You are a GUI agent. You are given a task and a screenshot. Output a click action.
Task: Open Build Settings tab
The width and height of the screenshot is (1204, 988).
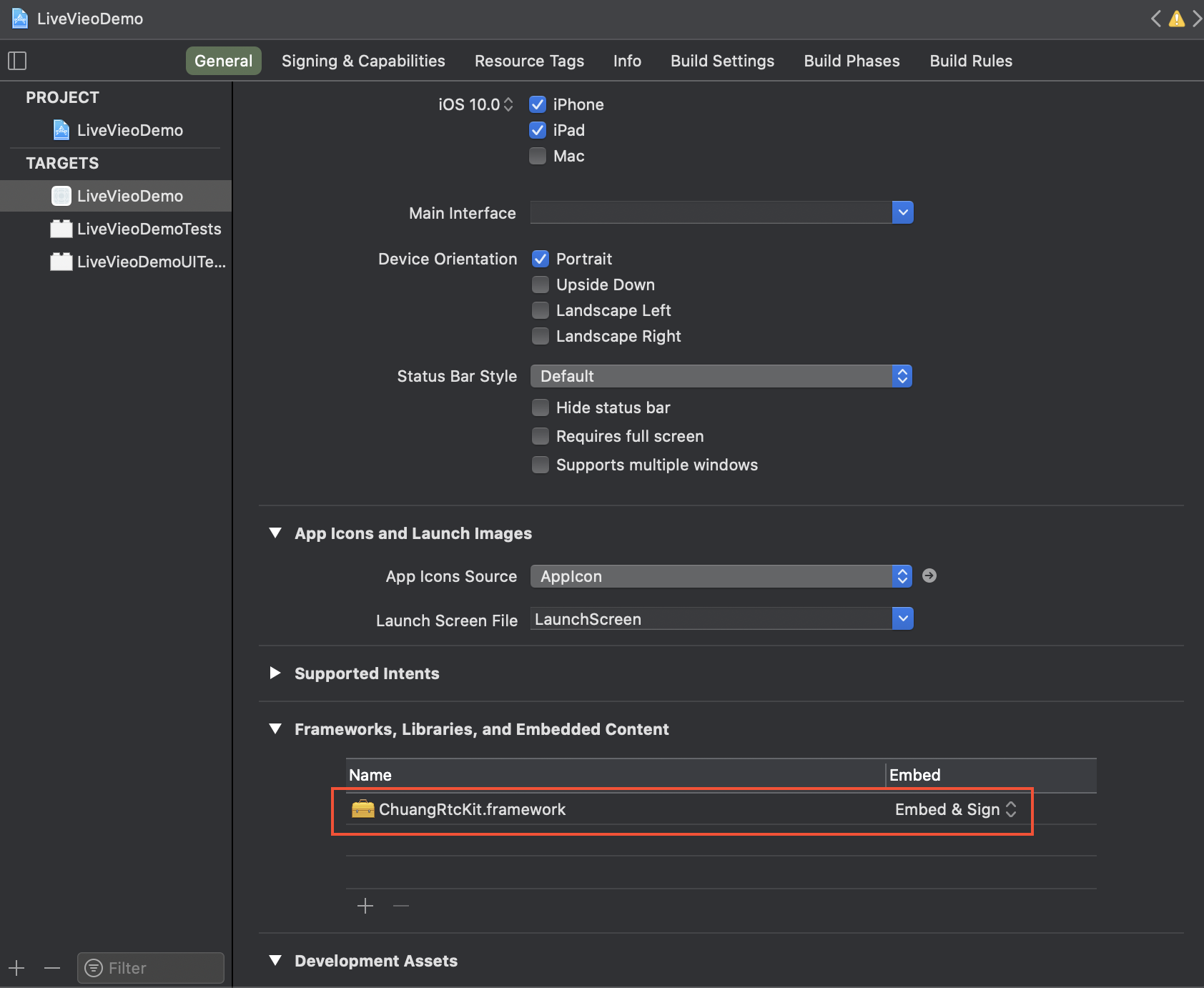point(722,61)
